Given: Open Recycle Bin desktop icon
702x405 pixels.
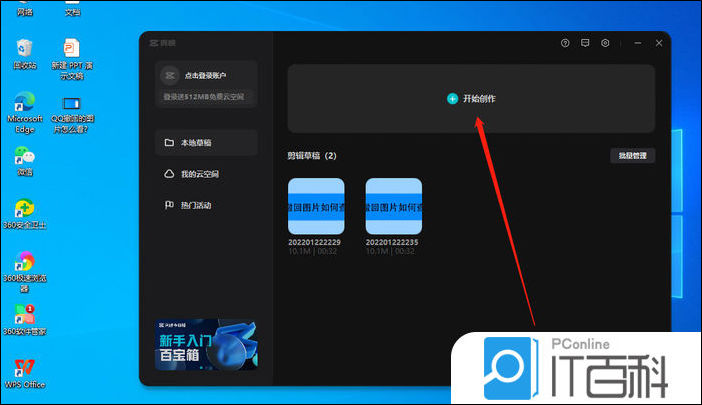Looking at the screenshot, I should coord(25,54).
